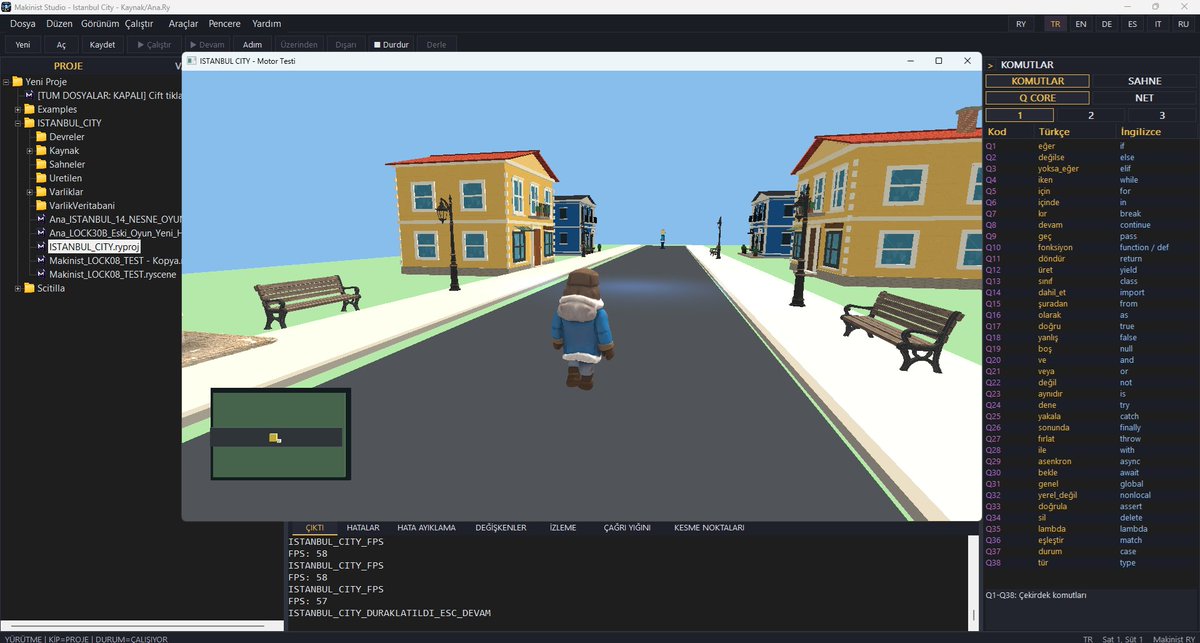Image resolution: width=1200 pixels, height=643 pixels.
Task: Click the minimap in the game view
Action: tap(280, 435)
